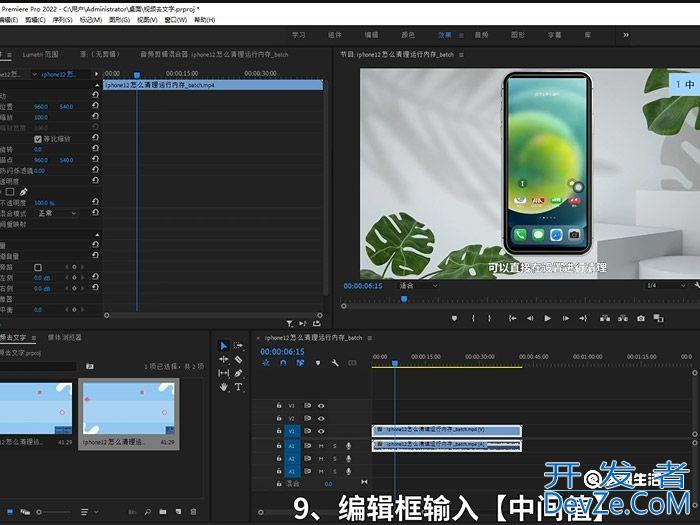700x525 pixels.
Task: Click Add Marker in Program monitor
Action: point(454,318)
